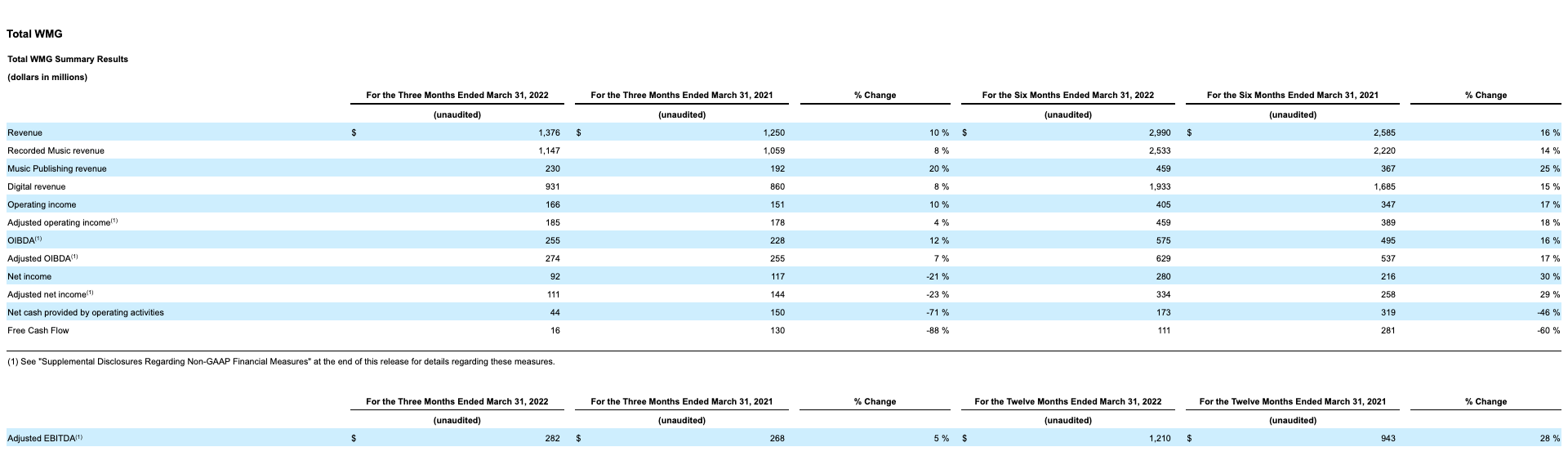Click the 'Total WMG Summary Results' subtitle

pos(68,59)
